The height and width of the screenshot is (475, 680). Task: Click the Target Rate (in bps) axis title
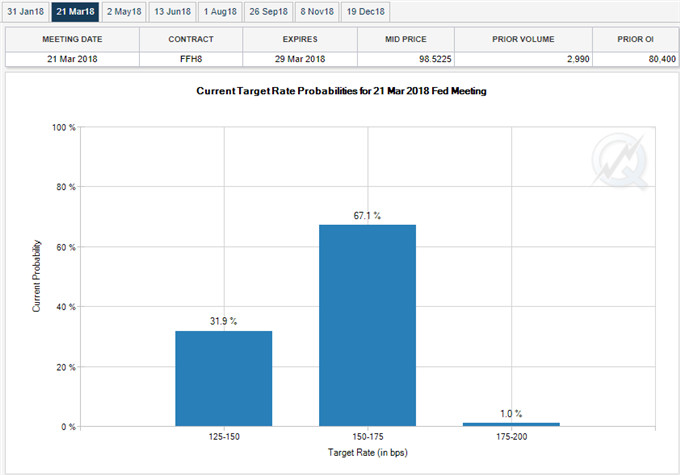368,452
